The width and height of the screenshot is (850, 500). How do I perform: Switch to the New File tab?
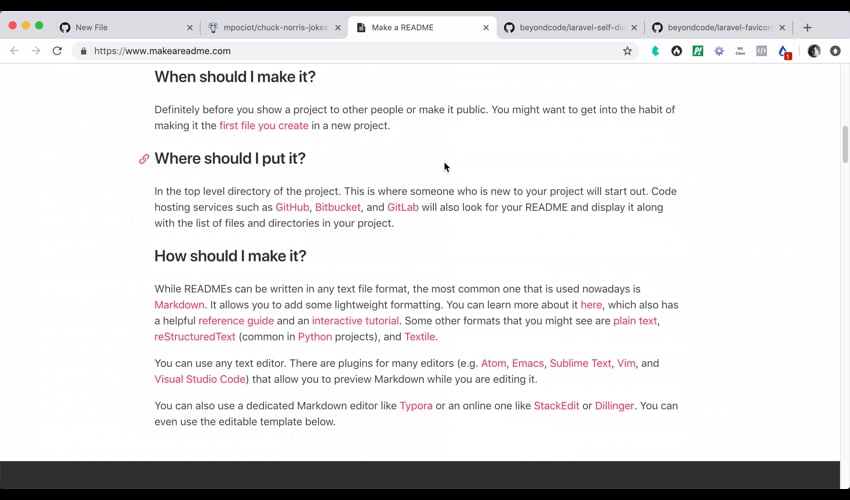point(125,28)
